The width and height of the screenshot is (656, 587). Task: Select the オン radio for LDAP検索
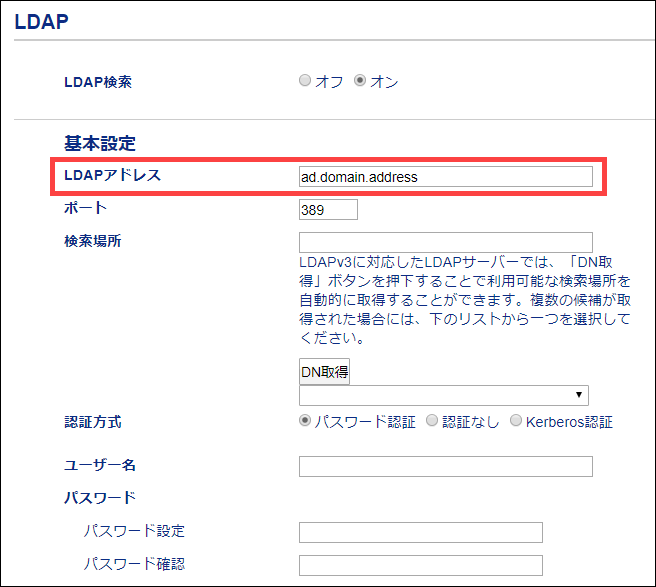[360, 82]
